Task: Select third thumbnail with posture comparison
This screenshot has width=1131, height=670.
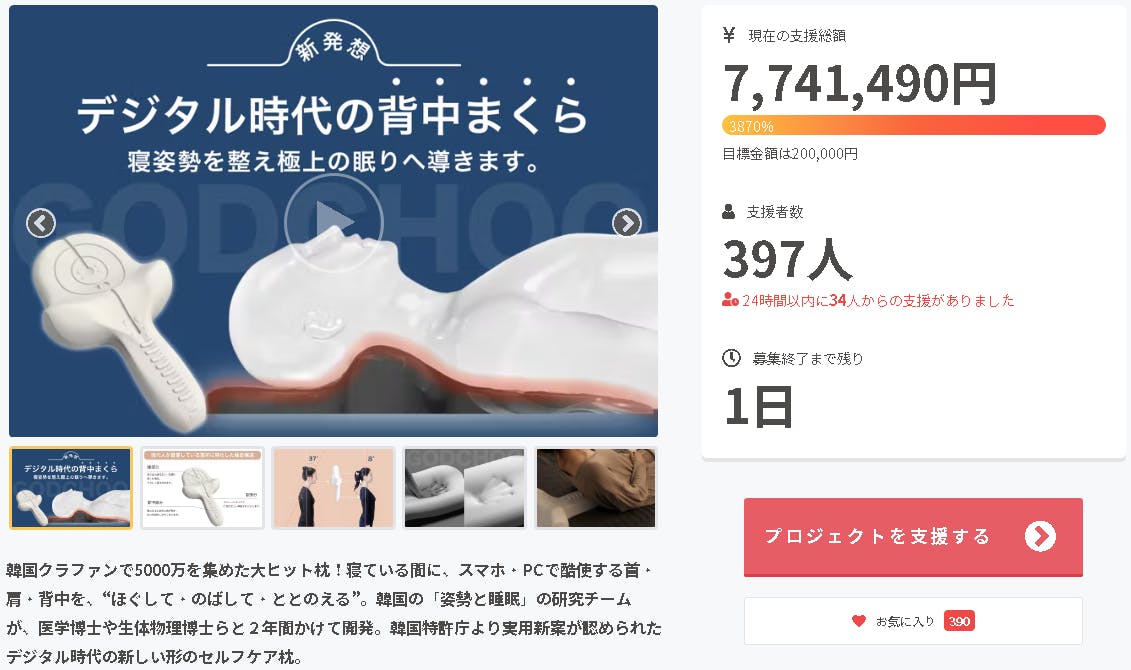Action: point(333,488)
